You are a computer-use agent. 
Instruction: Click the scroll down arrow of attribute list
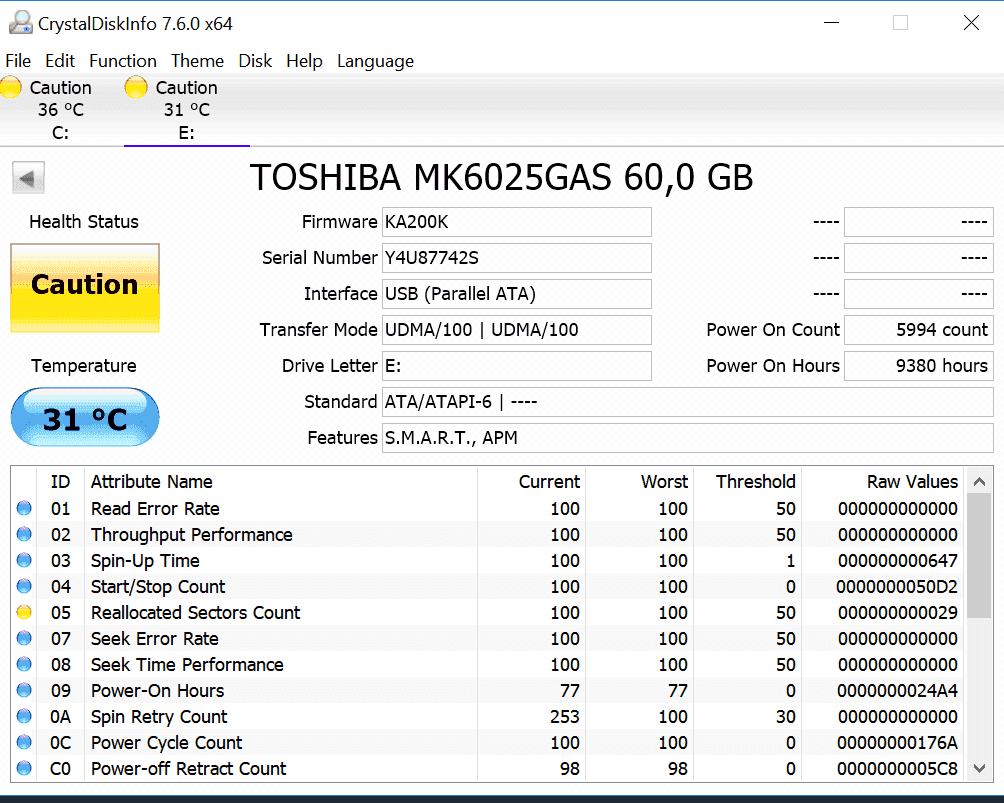point(979,768)
